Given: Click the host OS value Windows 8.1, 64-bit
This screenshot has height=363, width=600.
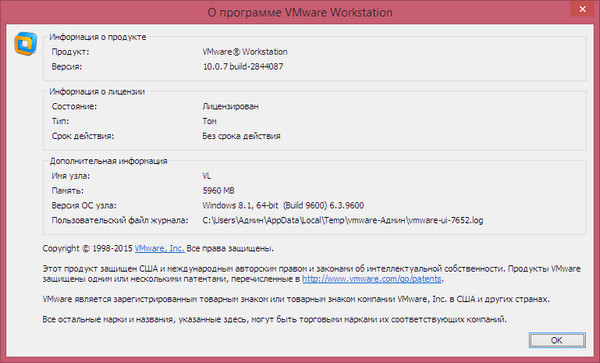Looking at the screenshot, I should point(283,205).
